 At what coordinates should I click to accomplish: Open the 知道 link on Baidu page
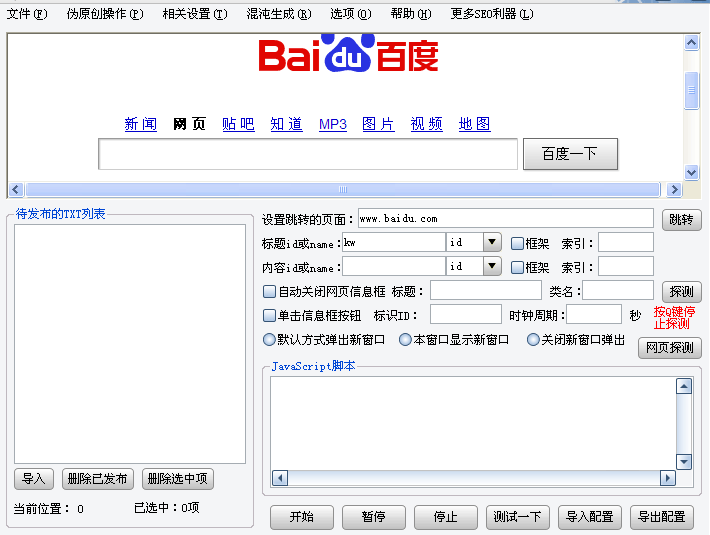coord(286,124)
